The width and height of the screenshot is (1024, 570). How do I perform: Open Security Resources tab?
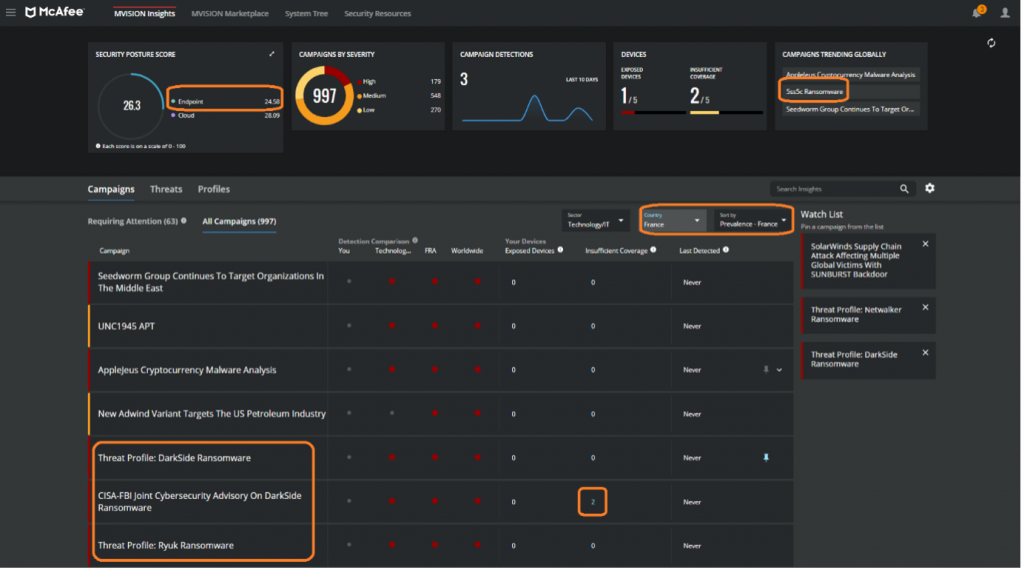click(x=377, y=14)
